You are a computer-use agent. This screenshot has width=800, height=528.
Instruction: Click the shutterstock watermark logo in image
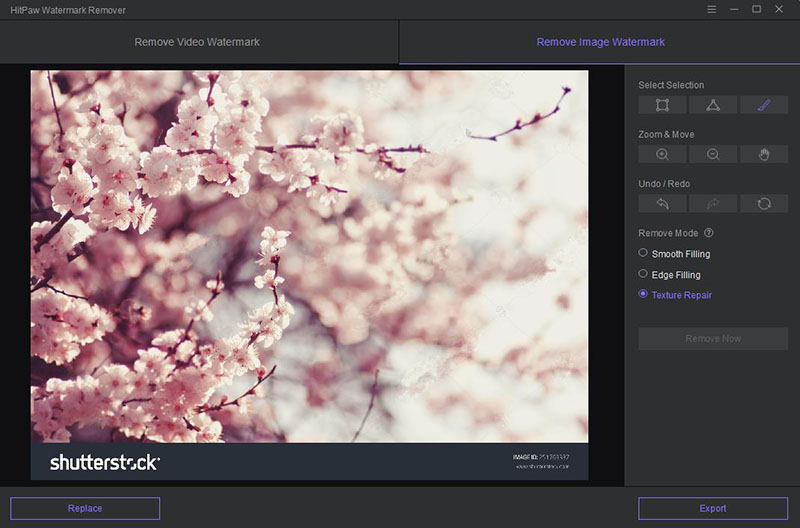tap(105, 462)
